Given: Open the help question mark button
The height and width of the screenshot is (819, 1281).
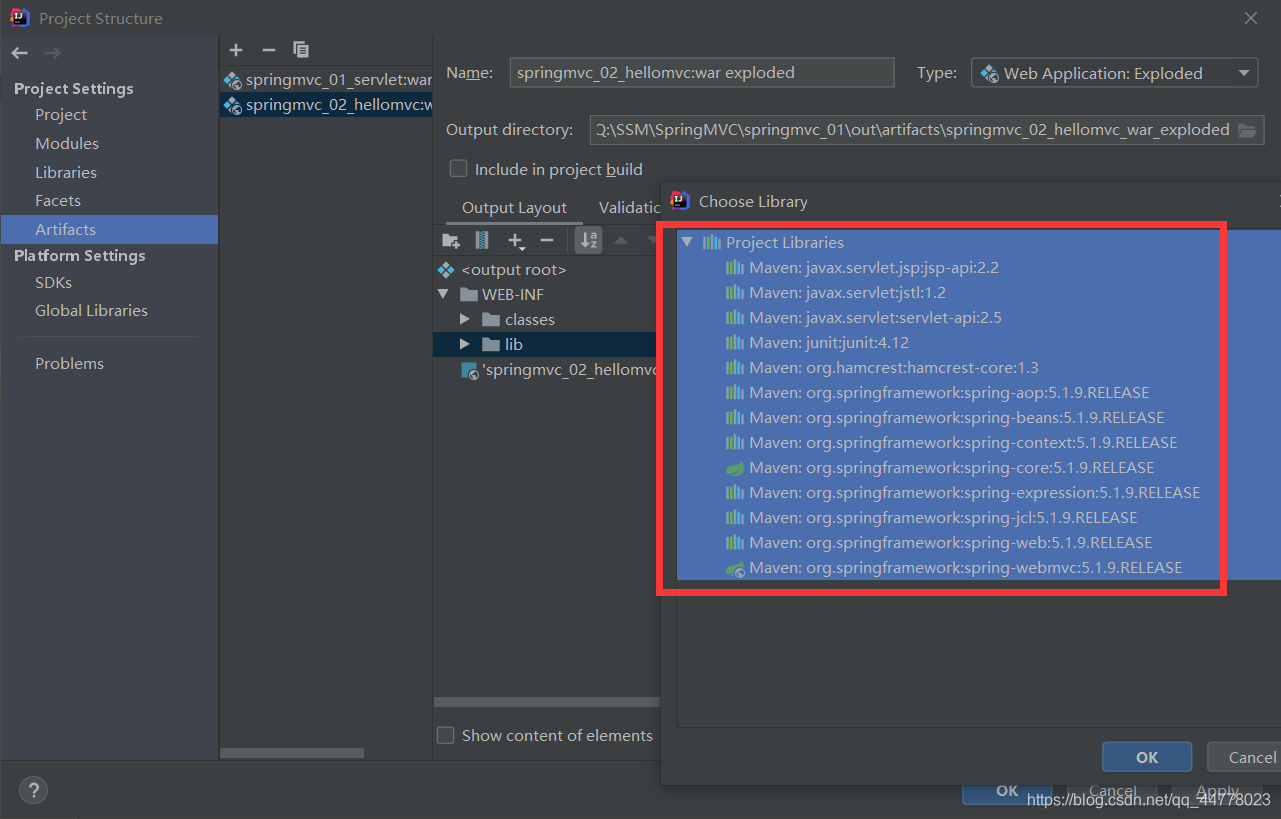Looking at the screenshot, I should coord(32,790).
